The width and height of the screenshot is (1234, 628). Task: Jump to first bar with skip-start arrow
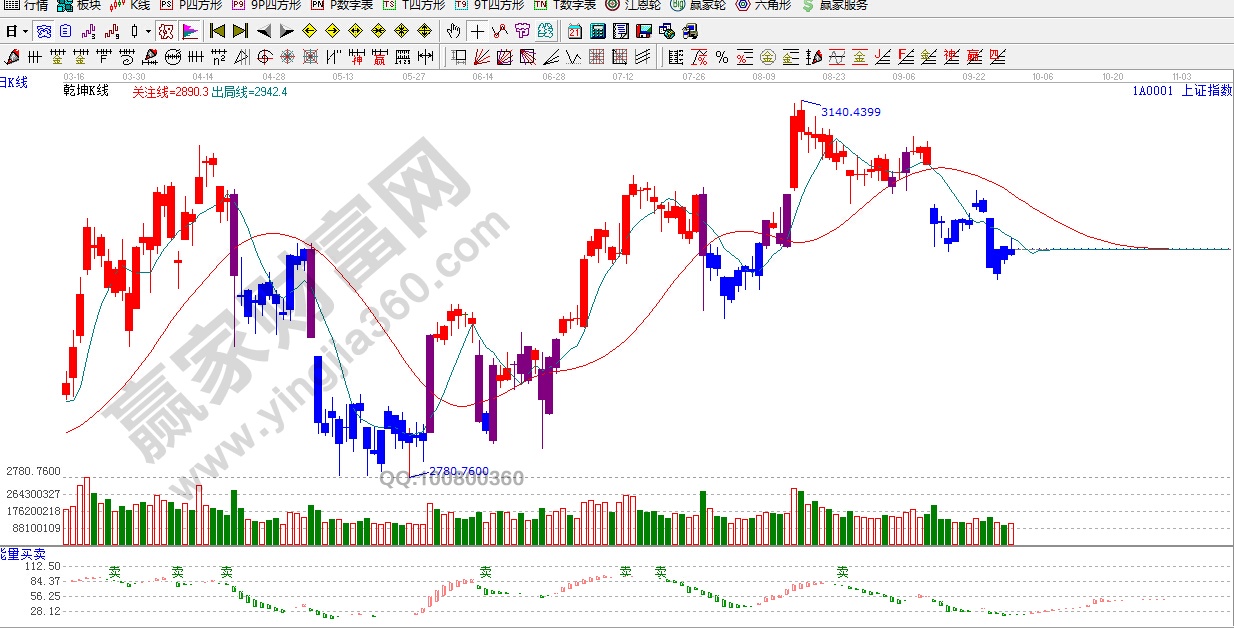click(x=217, y=31)
